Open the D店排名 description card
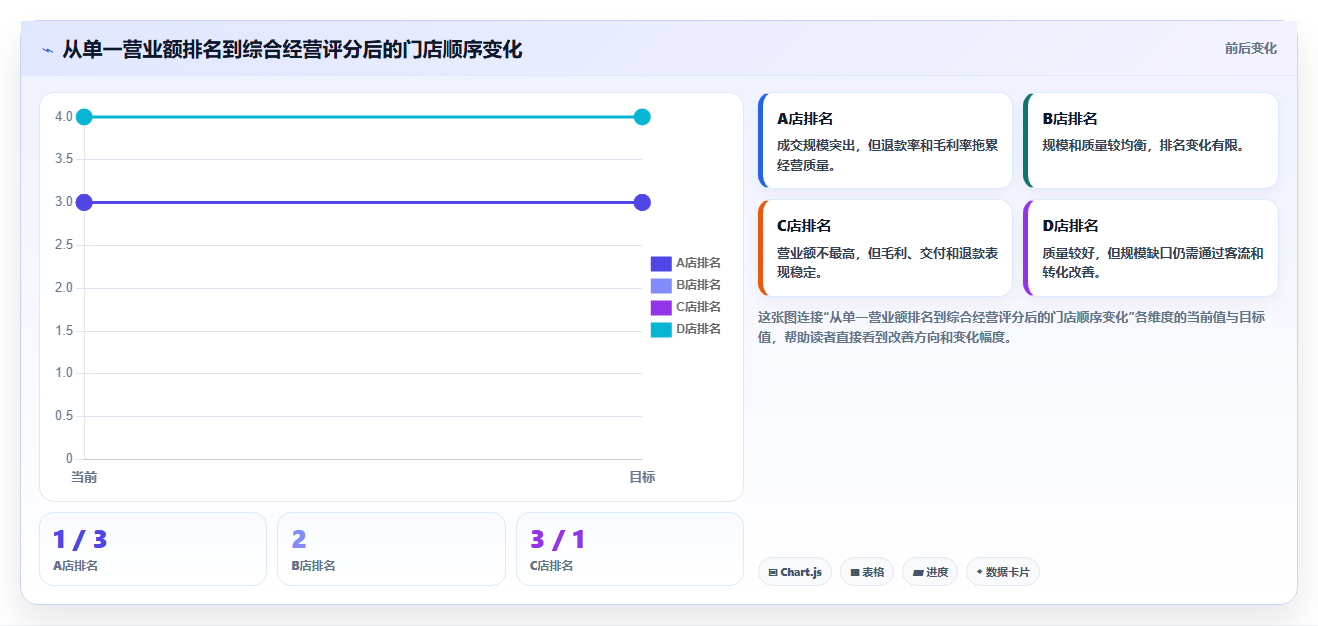The height and width of the screenshot is (626, 1318). (x=1151, y=248)
